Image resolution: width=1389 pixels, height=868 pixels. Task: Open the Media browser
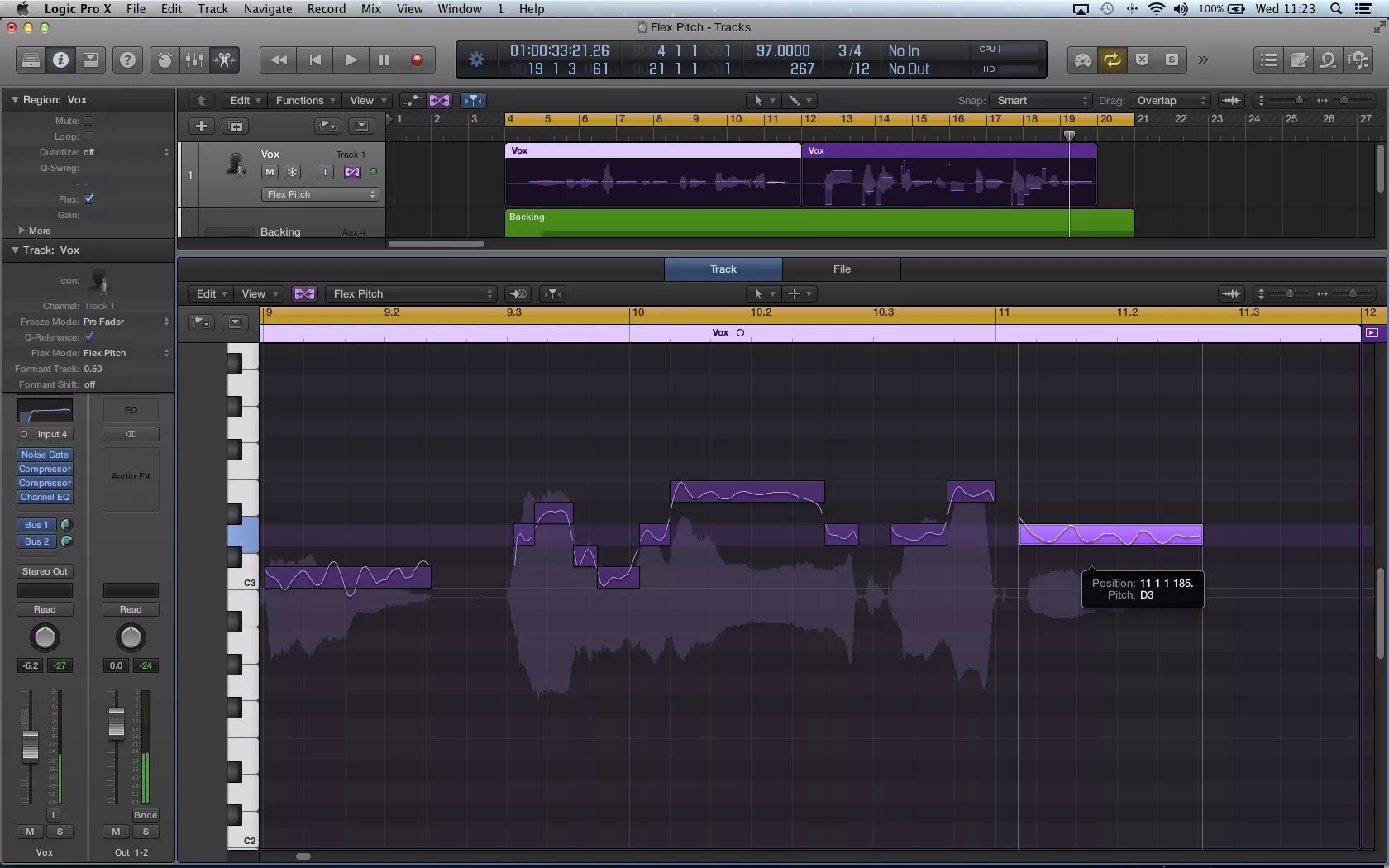pos(1358,60)
